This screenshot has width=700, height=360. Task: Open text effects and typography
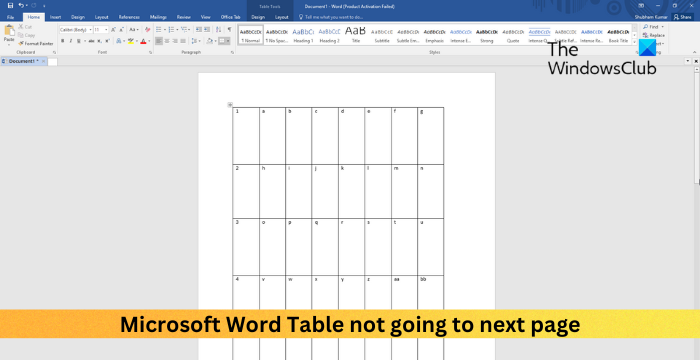click(x=119, y=41)
